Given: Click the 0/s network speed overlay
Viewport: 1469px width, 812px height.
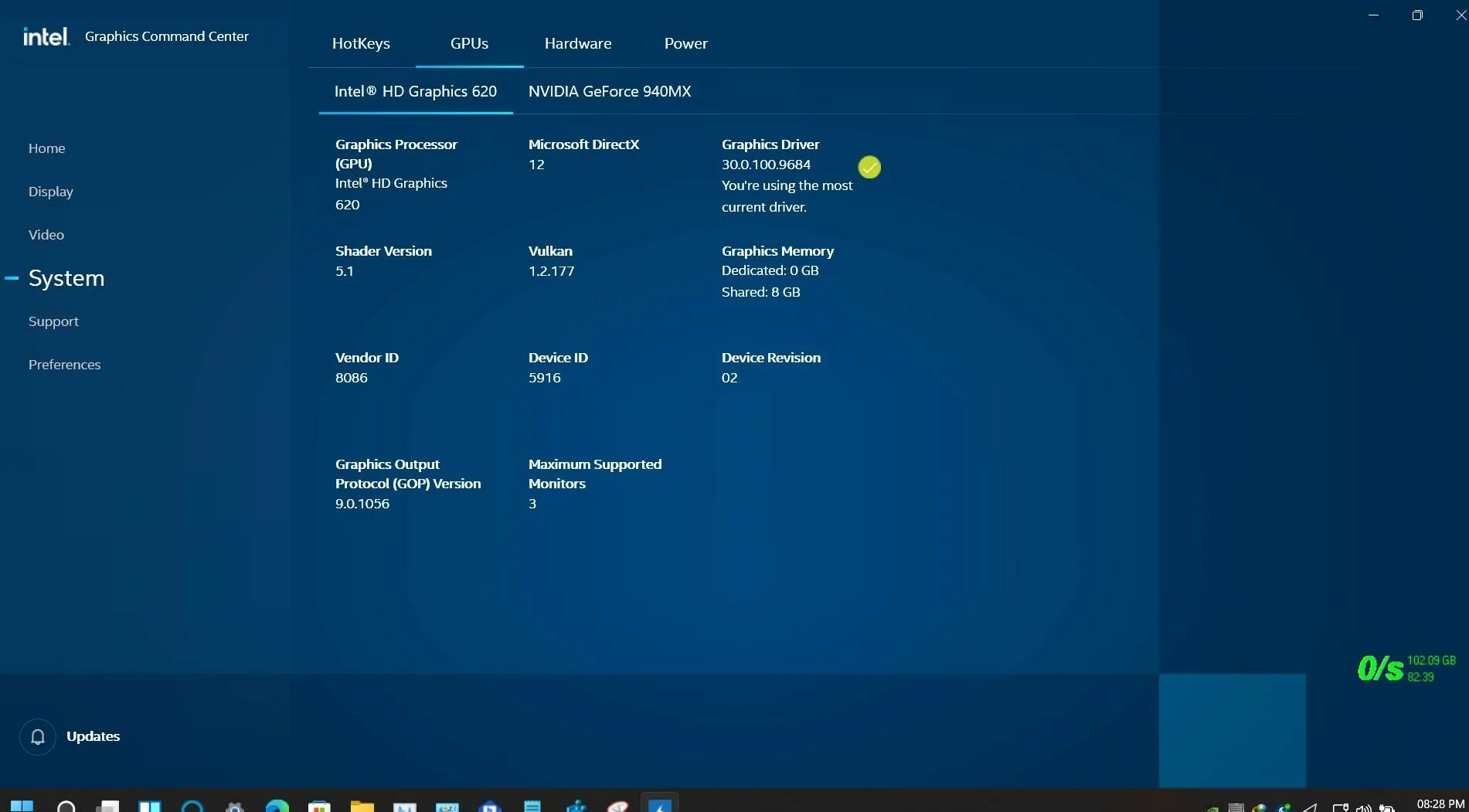Looking at the screenshot, I should point(1380,668).
